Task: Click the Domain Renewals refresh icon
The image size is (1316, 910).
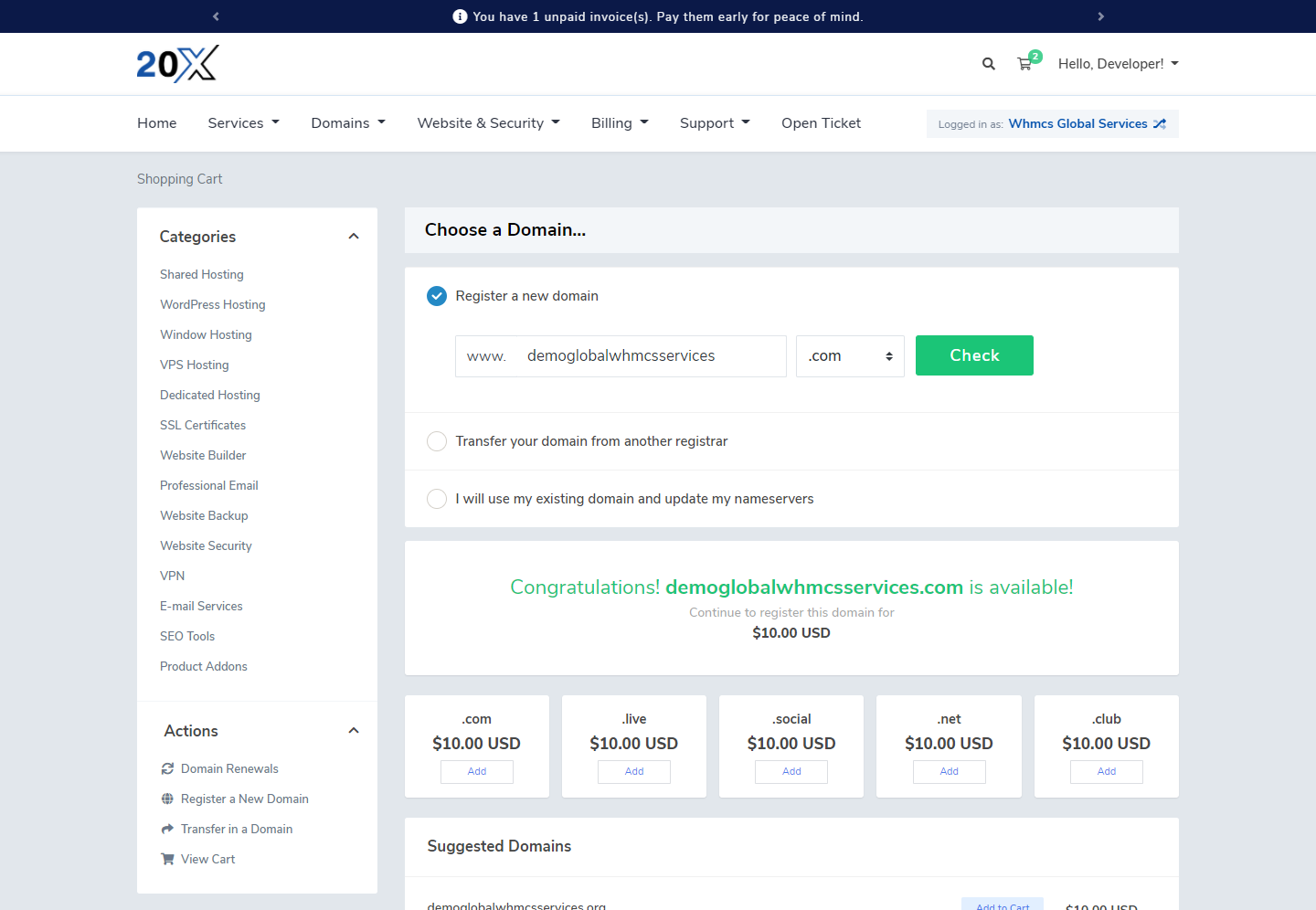Action: [x=167, y=768]
